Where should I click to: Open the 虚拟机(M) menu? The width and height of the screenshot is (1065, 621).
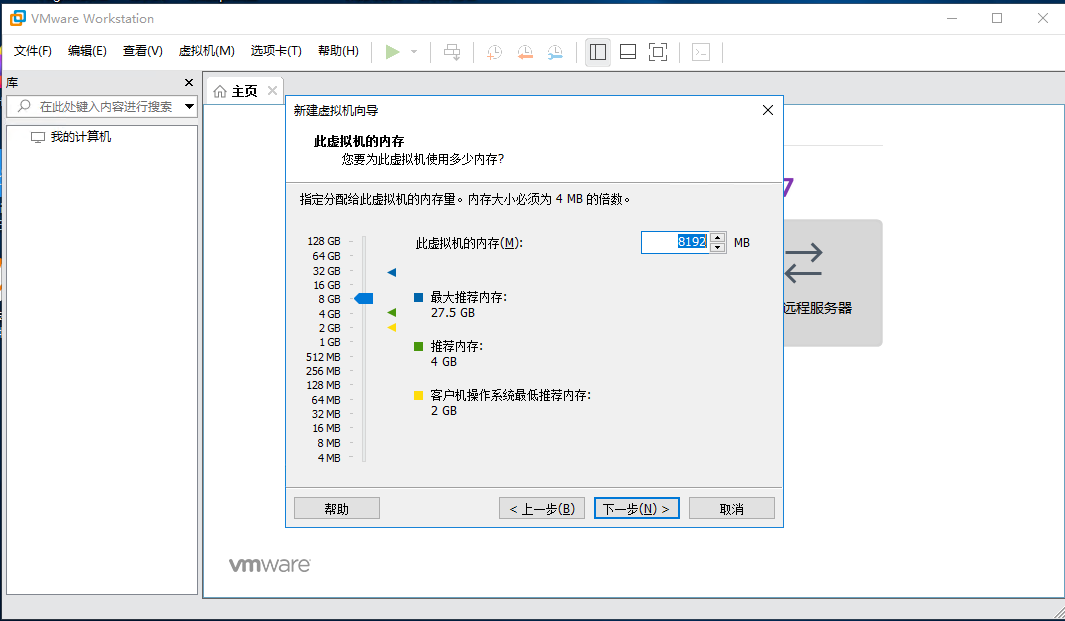pos(206,51)
